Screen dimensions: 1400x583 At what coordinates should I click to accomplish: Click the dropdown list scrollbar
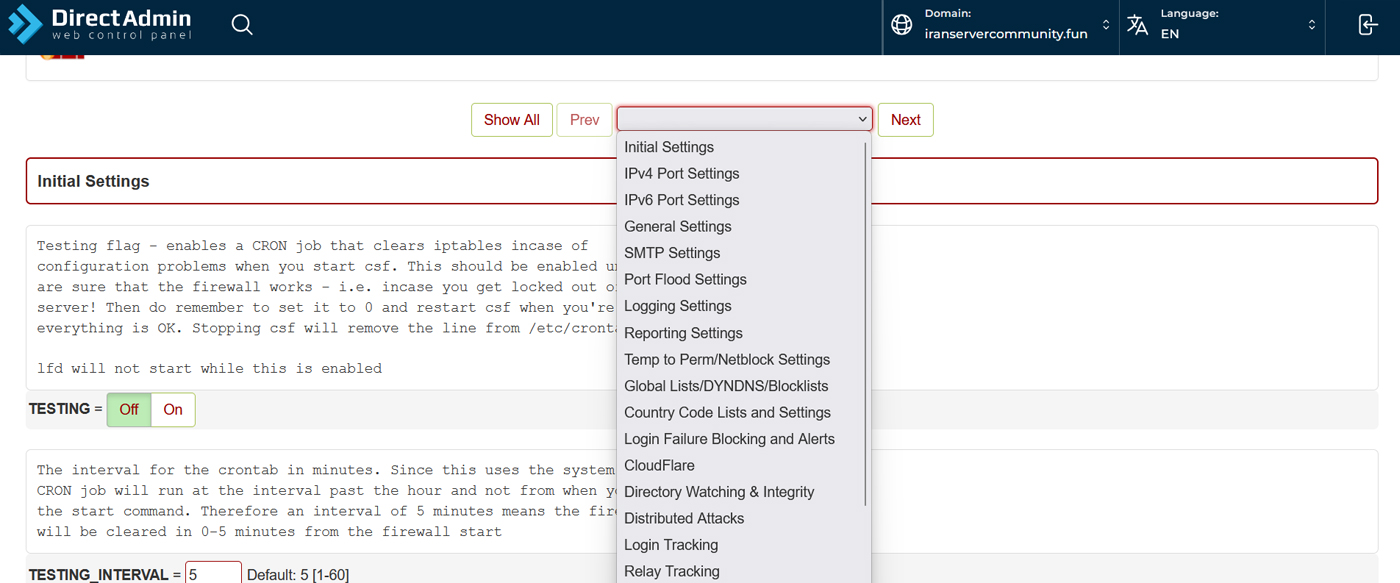(865, 320)
